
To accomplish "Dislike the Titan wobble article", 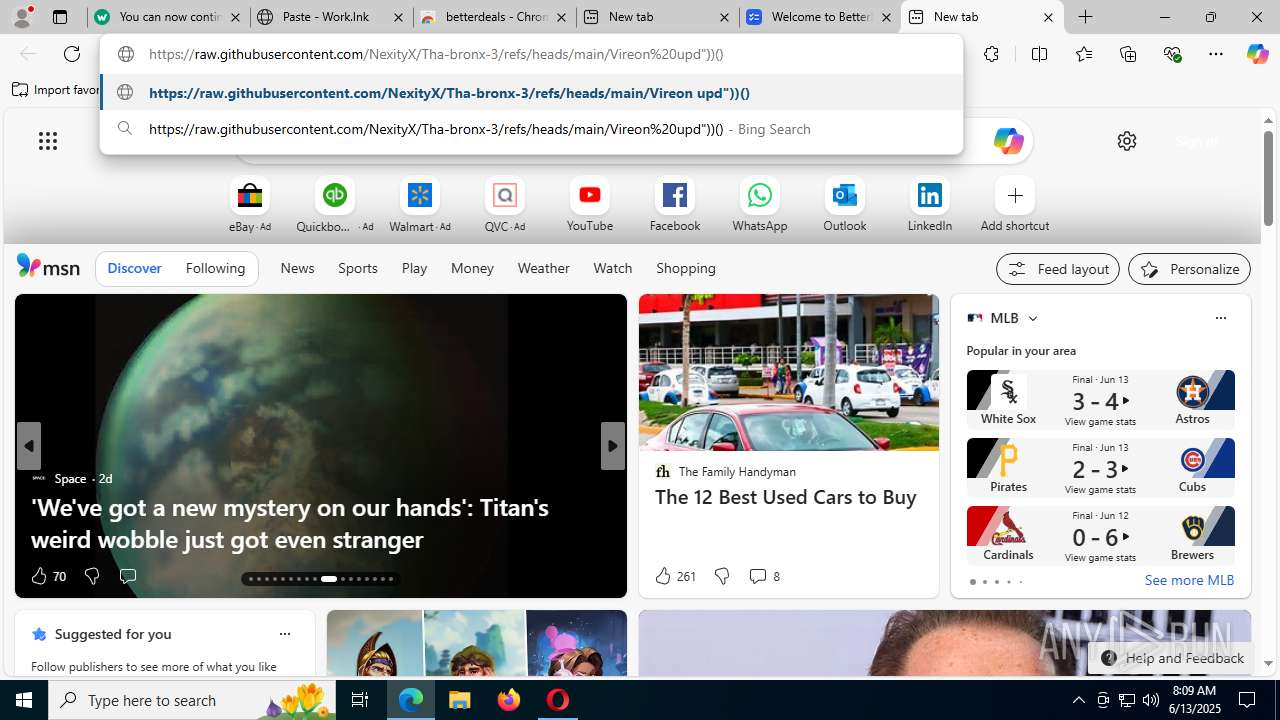I will pos(92,576).
